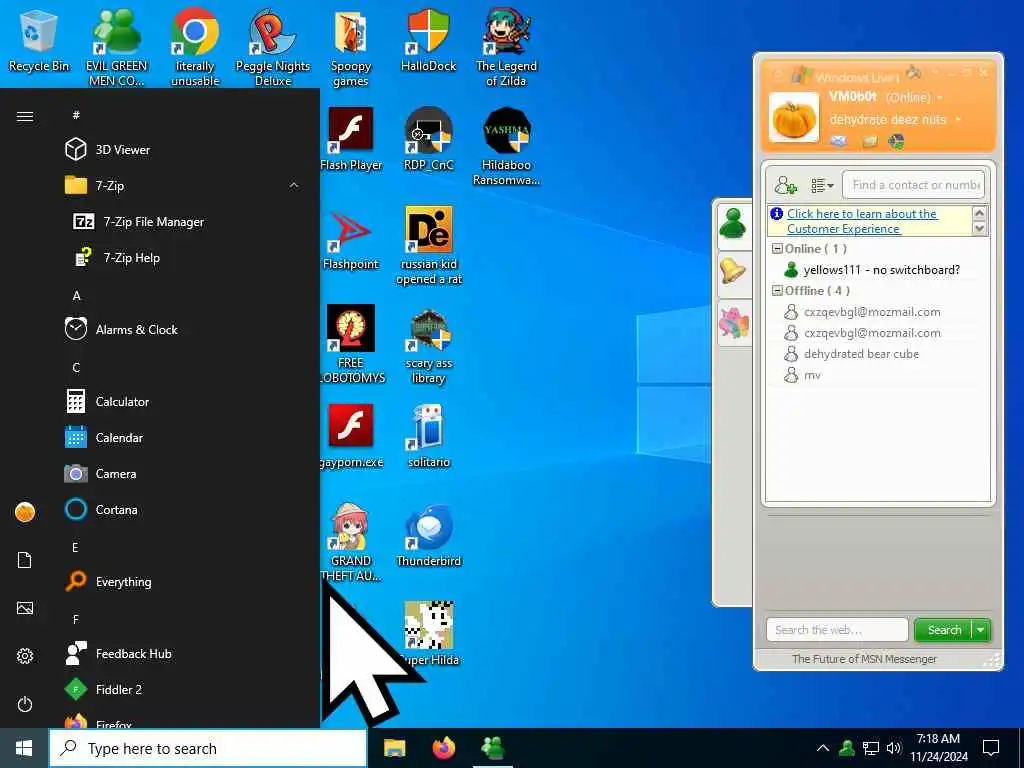The height and width of the screenshot is (768, 1024).
Task: Click 'The Future of MSN Messenger' link
Action: click(864, 659)
